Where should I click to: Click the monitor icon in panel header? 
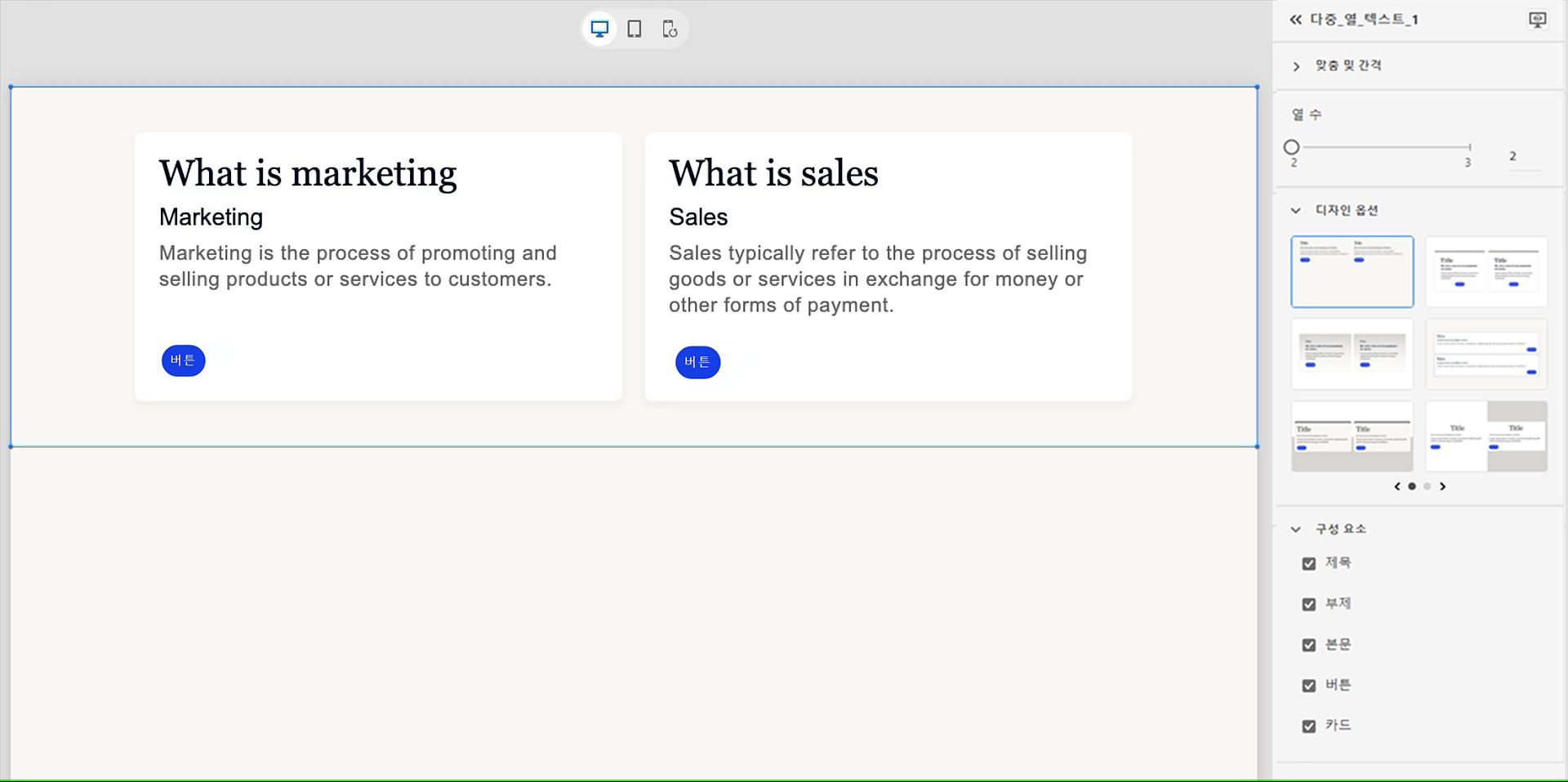pyautogui.click(x=1537, y=20)
